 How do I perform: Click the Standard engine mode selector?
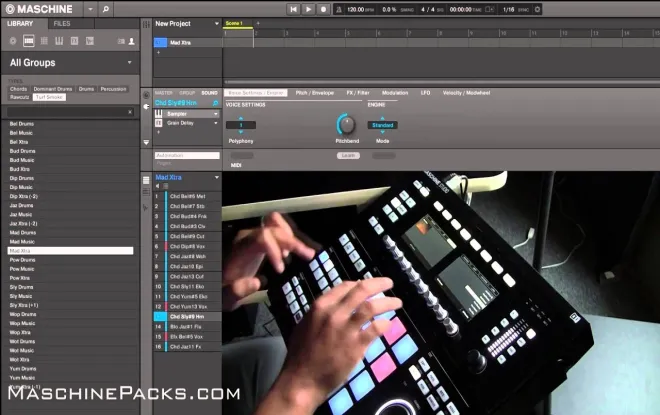[382, 125]
